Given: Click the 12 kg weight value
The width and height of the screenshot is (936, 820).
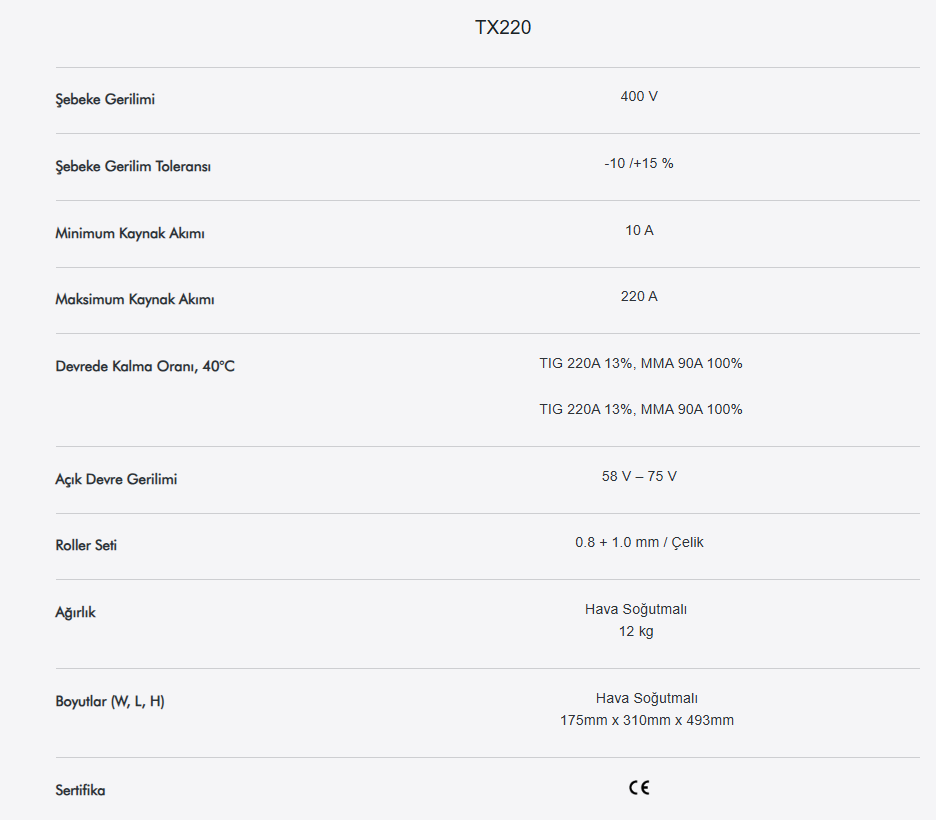Looking at the screenshot, I should [x=636, y=631].
